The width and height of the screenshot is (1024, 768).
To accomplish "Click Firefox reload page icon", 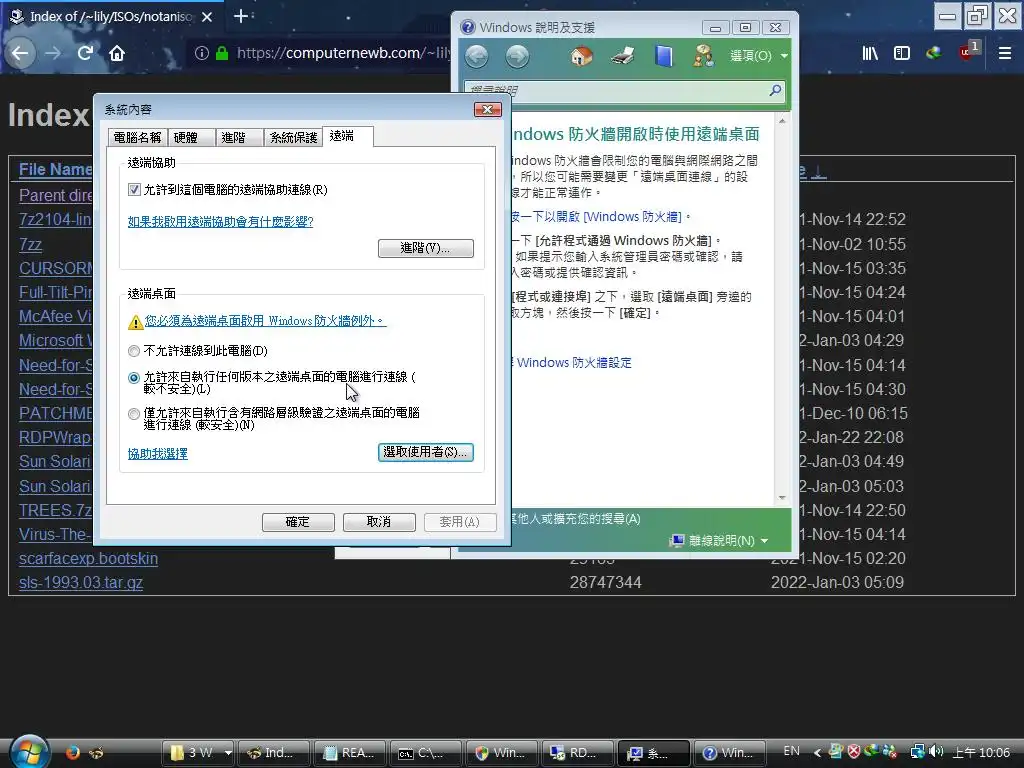I will coord(85,53).
